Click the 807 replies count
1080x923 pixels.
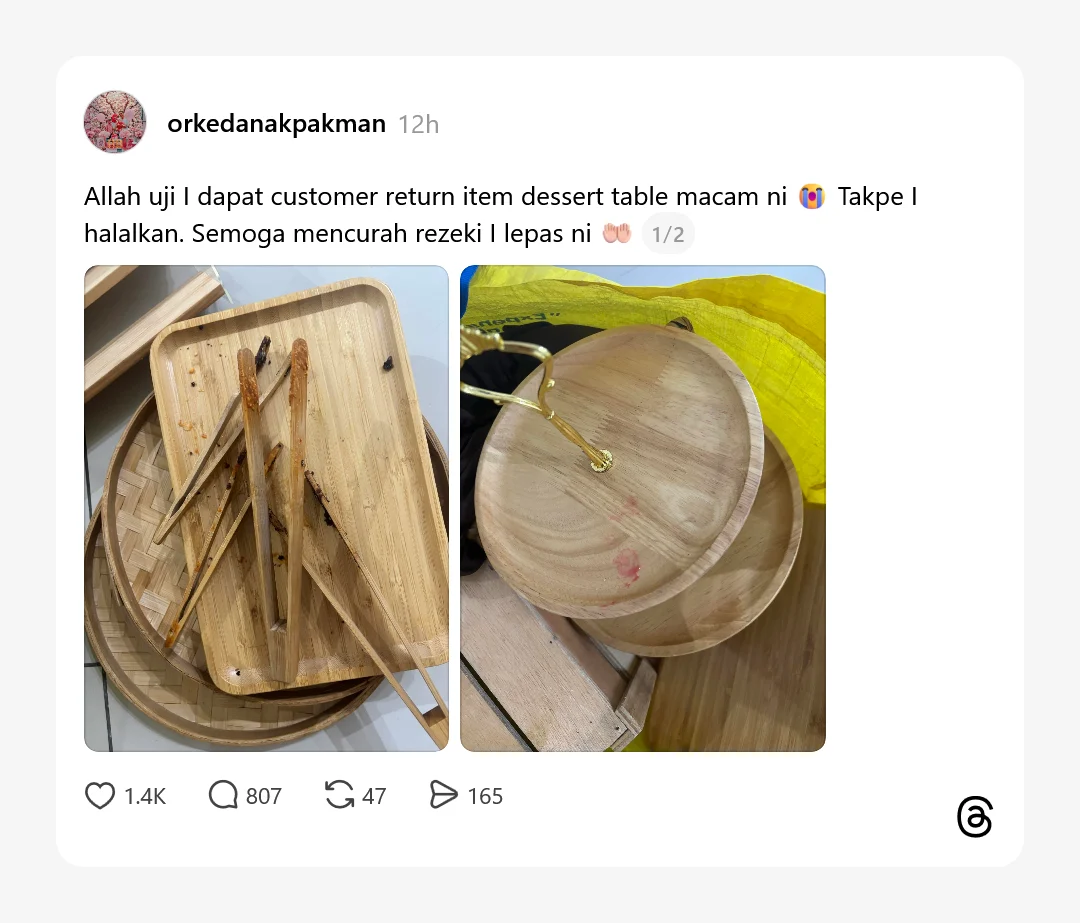264,796
